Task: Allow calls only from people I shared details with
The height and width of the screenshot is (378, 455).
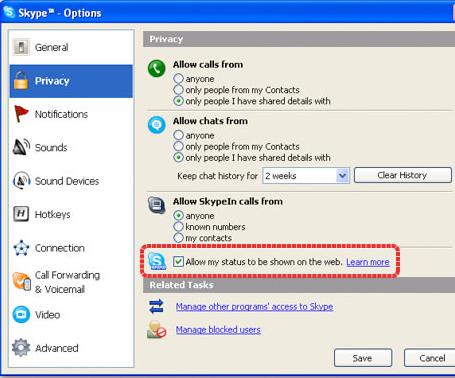Action: click(178, 101)
